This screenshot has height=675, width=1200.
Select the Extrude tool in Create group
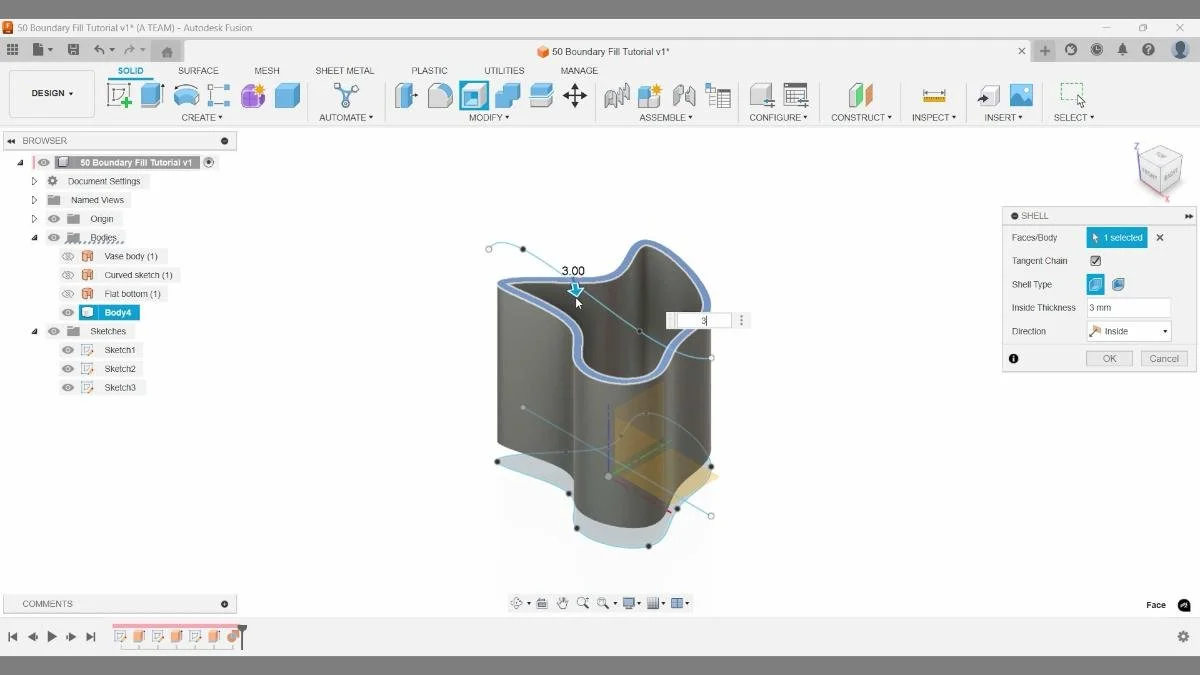151,96
